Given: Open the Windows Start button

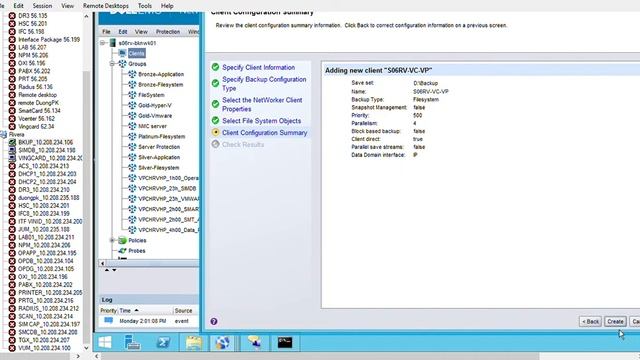Looking at the screenshot, I should [x=105, y=342].
